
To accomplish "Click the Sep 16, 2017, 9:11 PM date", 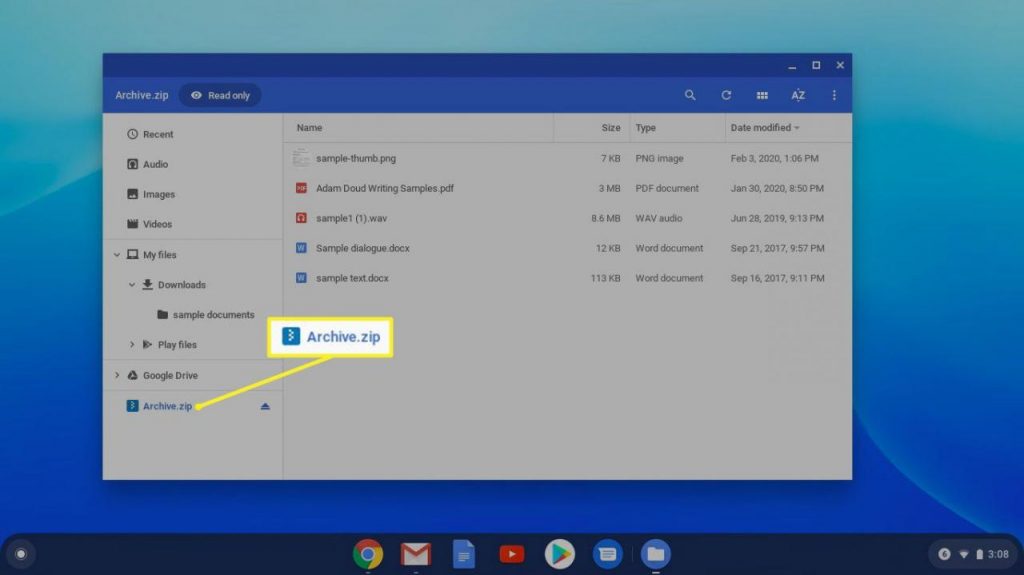I will 777,278.
